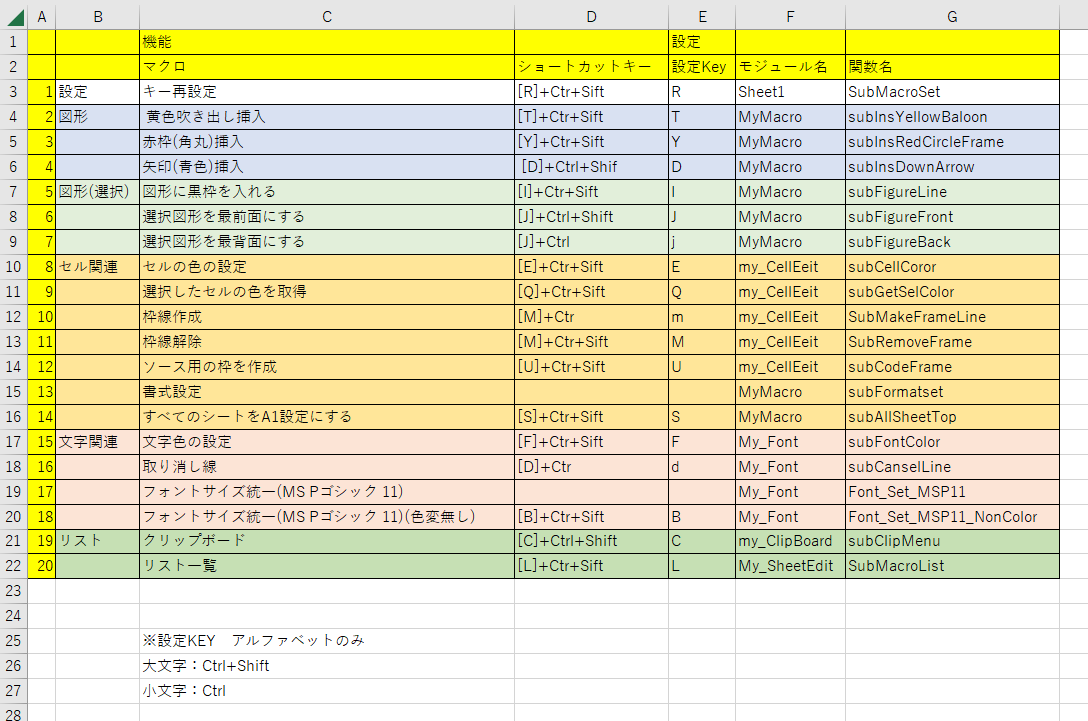Click function cell subCodeFrame
The image size is (1088, 721).
click(x=952, y=366)
